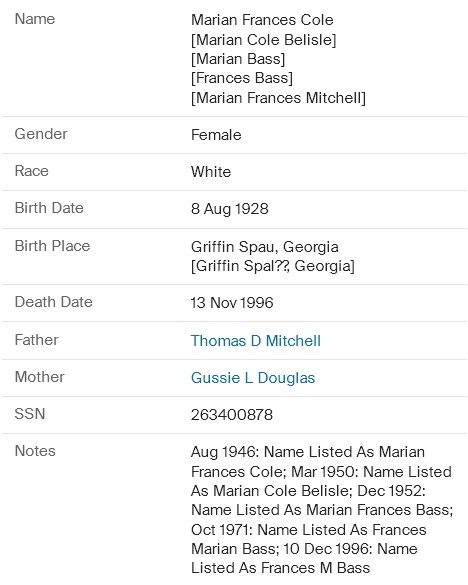Click the [Marian Frances Mitchell] alias
This screenshot has width=468, height=585.
pos(278,98)
